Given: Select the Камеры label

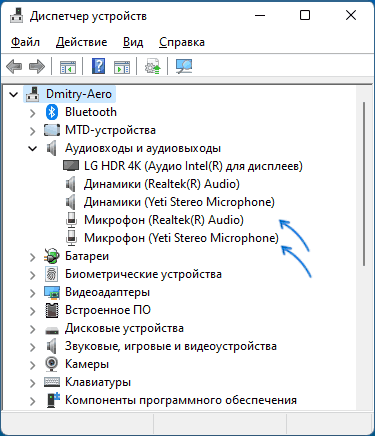Looking at the screenshot, I should tap(87, 364).
